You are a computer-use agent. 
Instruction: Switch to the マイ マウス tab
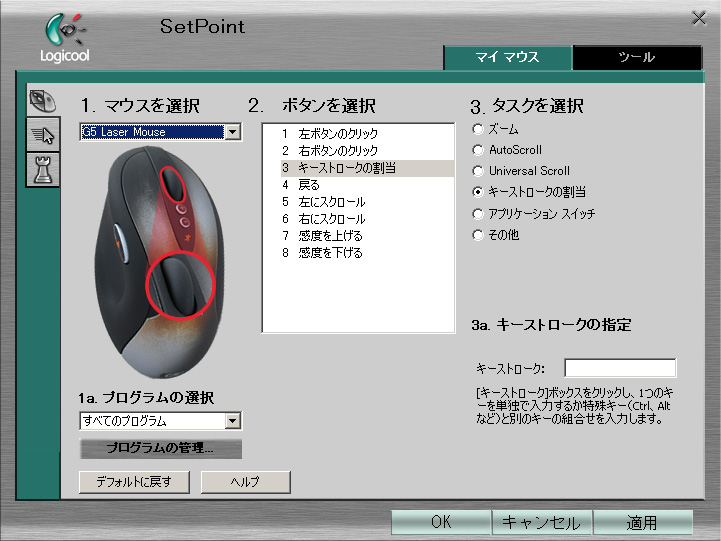click(508, 57)
